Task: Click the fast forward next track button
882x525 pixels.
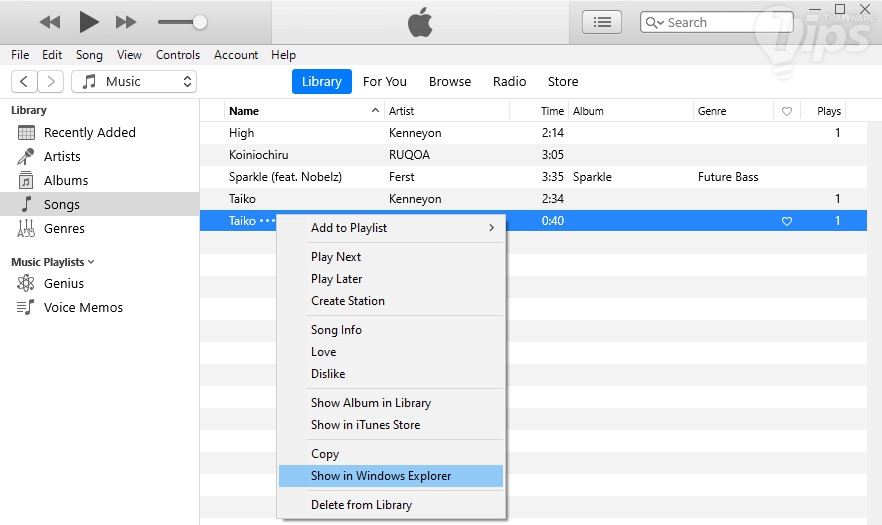Action: [x=126, y=23]
